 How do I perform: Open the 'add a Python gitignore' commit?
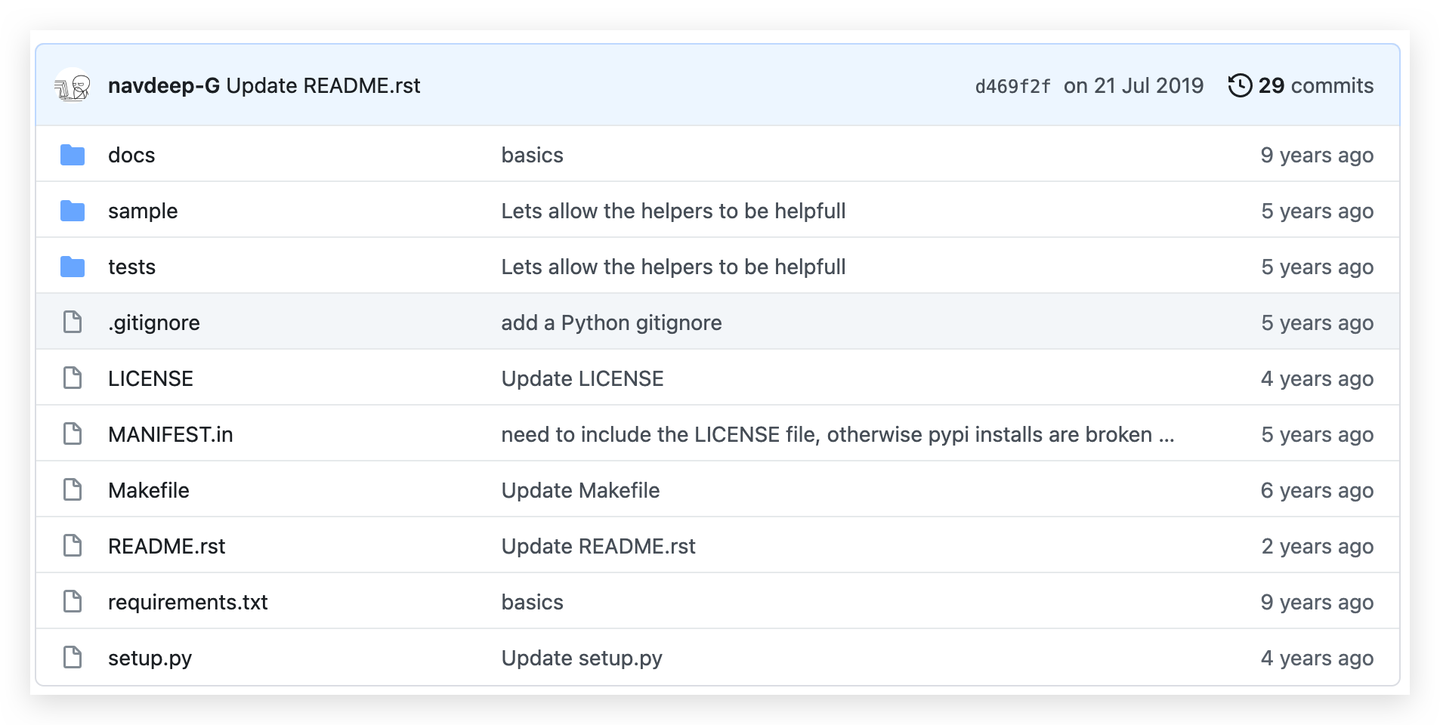tap(611, 322)
